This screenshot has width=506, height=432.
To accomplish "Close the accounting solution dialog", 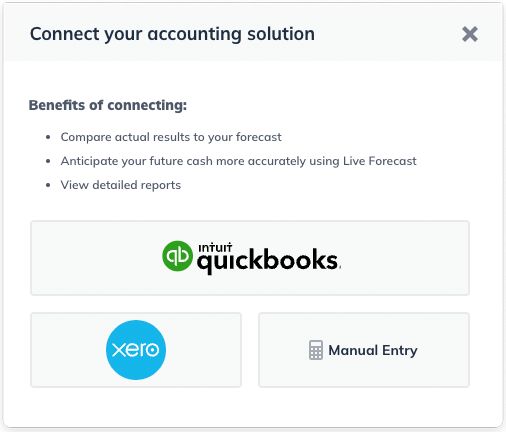I will pos(470,34).
